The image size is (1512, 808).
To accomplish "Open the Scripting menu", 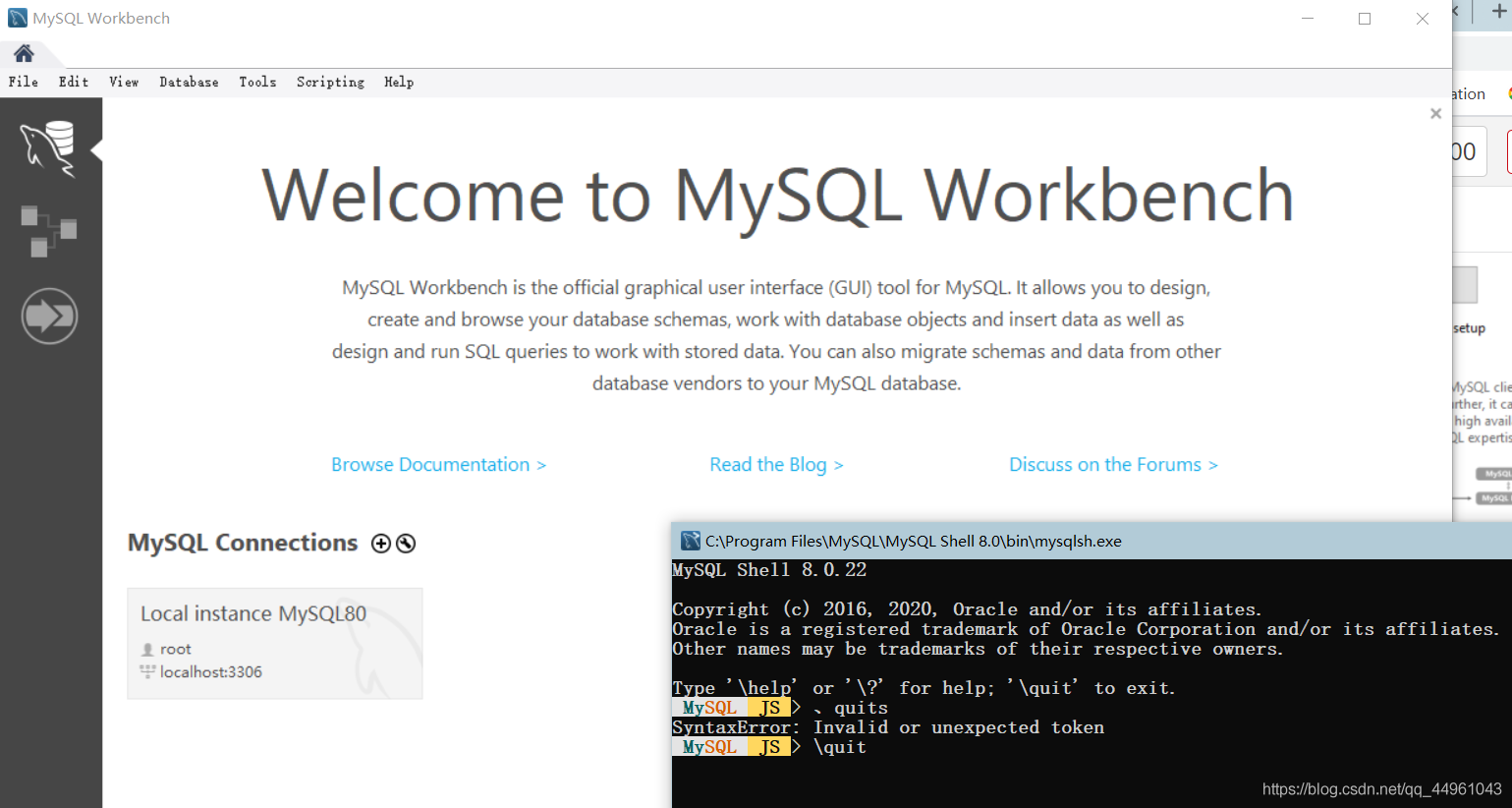I will [330, 83].
